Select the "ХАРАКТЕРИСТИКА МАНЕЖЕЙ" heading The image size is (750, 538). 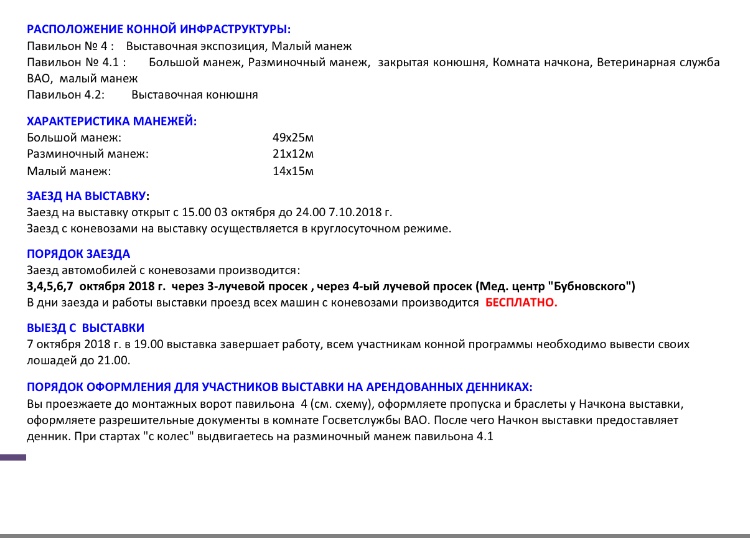[x=111, y=121]
